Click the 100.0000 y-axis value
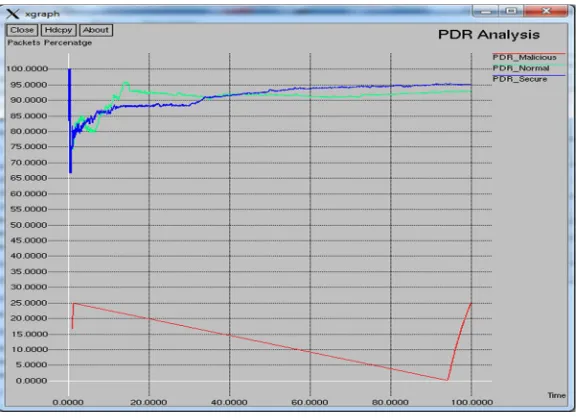This screenshot has height=418, width=576. point(27,69)
